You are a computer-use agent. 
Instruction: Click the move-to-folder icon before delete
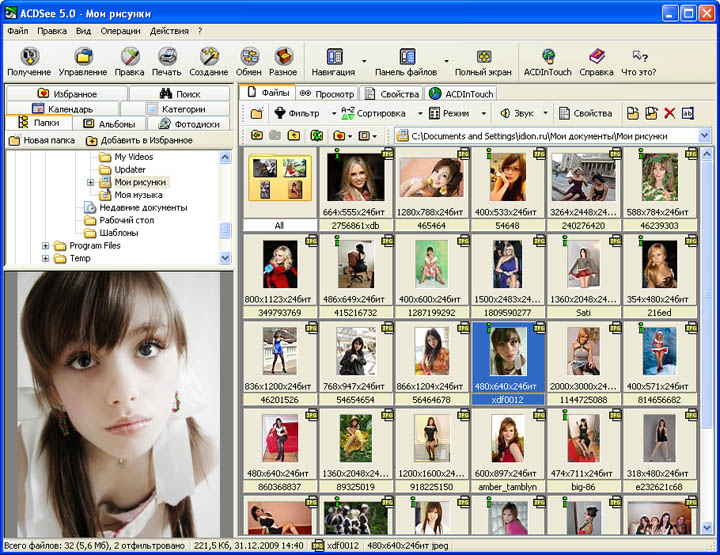pyautogui.click(x=651, y=113)
